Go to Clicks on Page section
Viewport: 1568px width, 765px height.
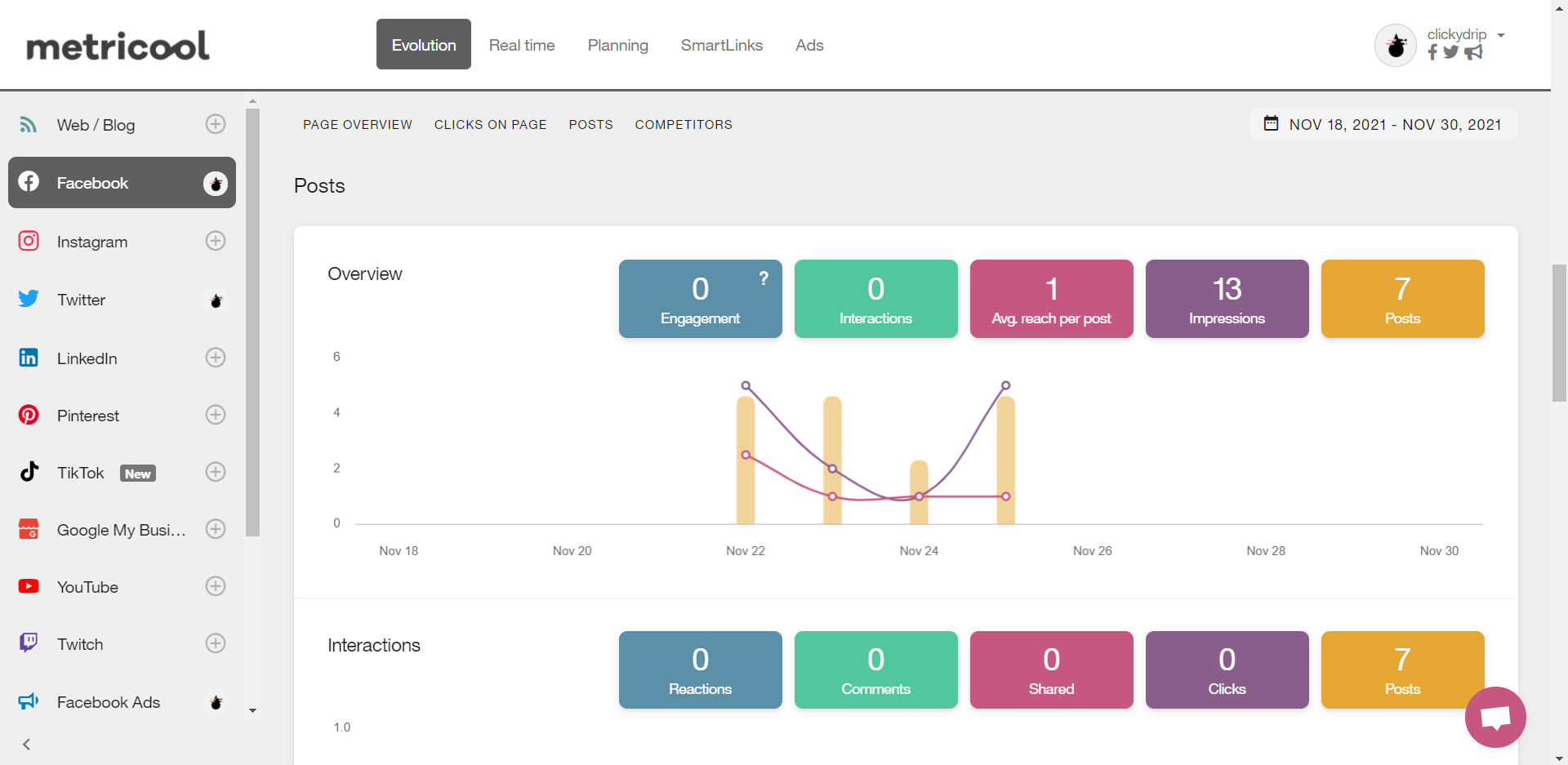pos(490,124)
